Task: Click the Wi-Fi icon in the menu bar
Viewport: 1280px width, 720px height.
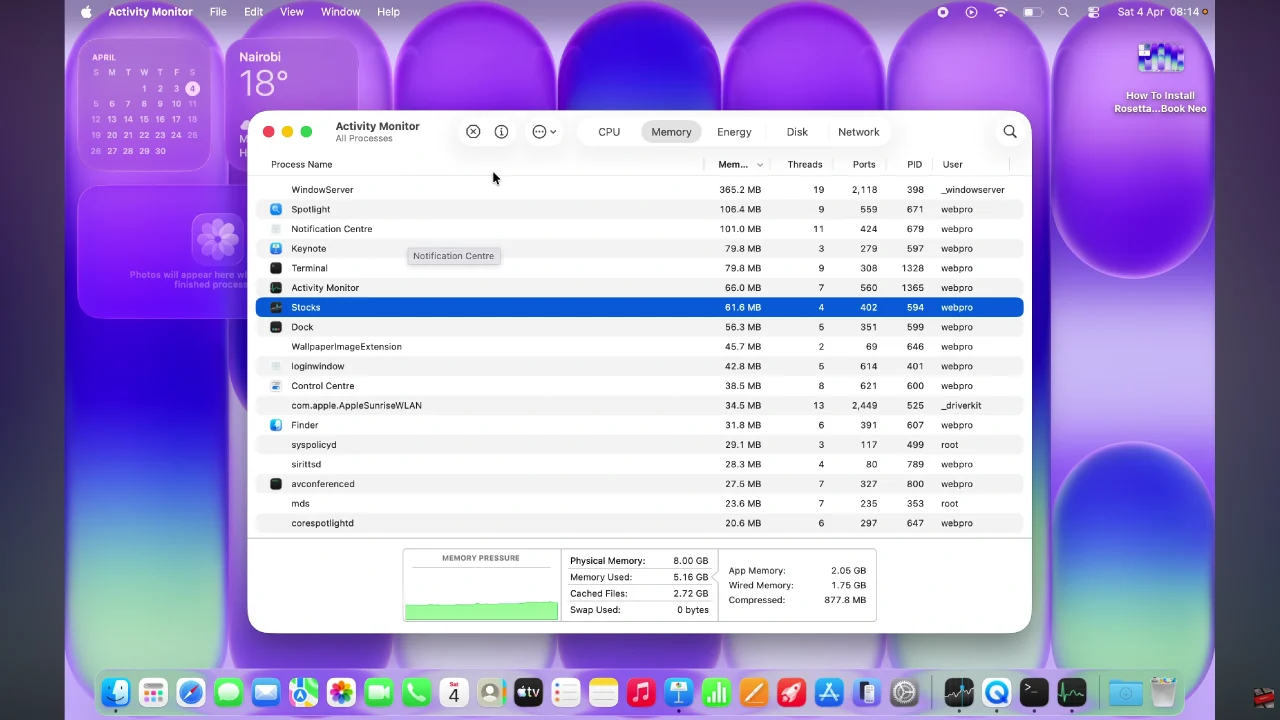Action: coord(1000,12)
